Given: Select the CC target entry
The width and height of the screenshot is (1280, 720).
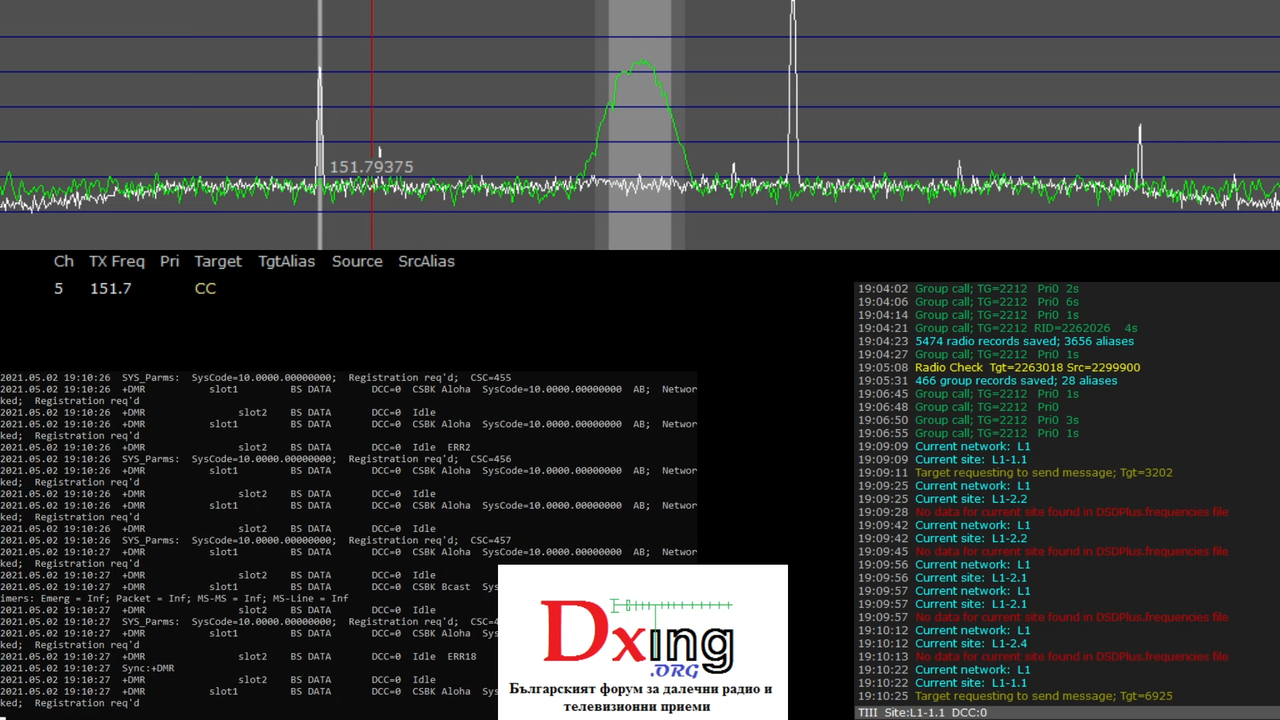Looking at the screenshot, I should (x=205, y=288).
